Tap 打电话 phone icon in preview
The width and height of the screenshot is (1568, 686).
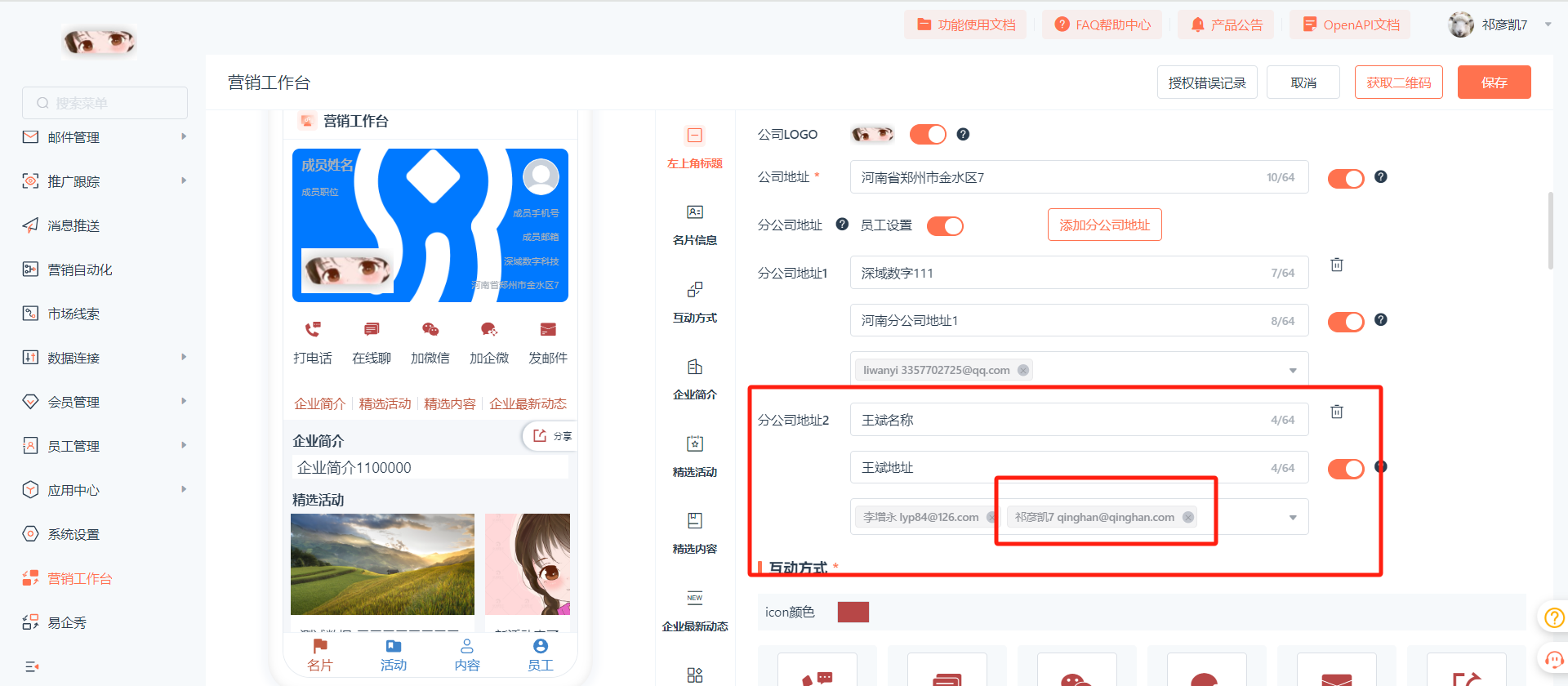click(313, 329)
